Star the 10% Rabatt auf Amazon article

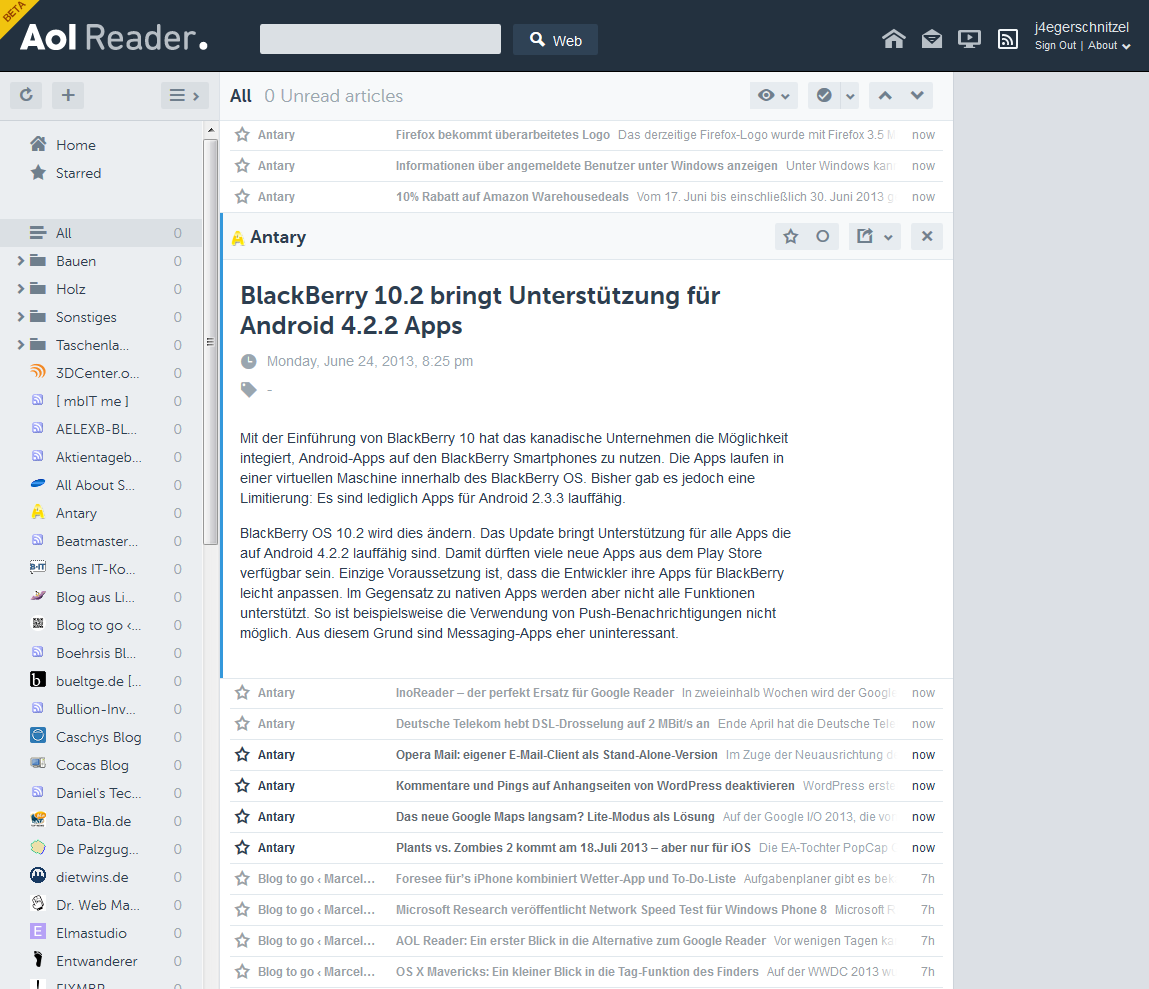click(243, 196)
